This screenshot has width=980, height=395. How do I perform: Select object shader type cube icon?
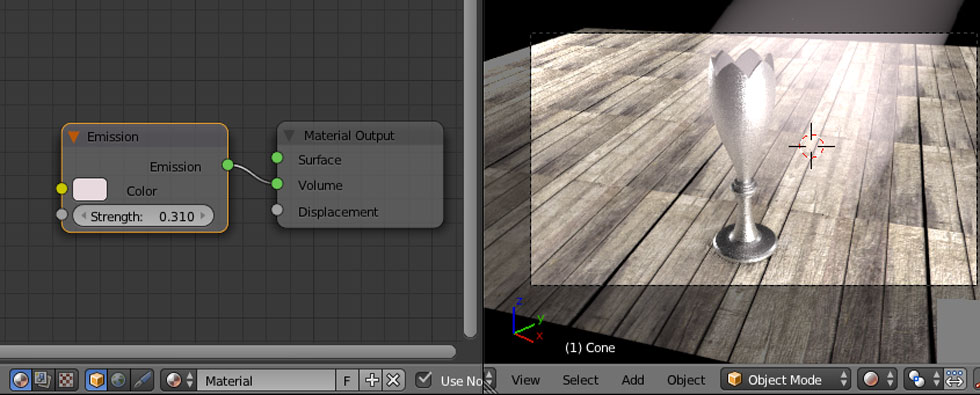tap(96, 380)
